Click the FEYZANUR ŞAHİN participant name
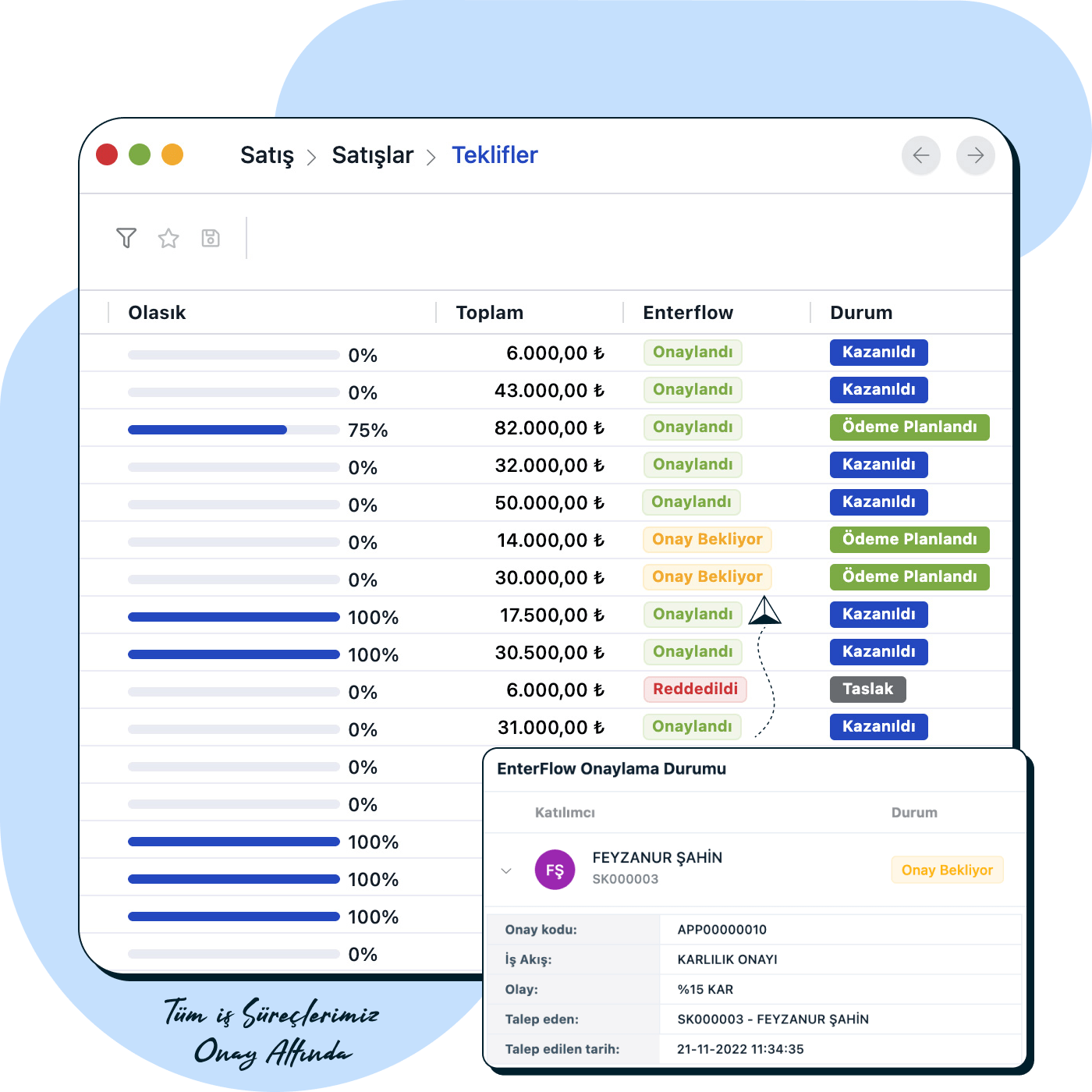The image size is (1092, 1092). [657, 857]
